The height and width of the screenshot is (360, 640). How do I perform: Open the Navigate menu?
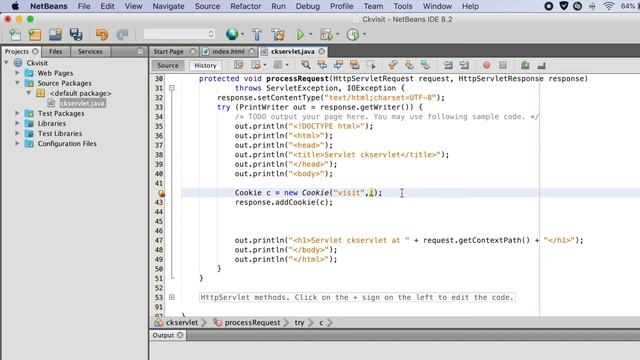coord(168,6)
